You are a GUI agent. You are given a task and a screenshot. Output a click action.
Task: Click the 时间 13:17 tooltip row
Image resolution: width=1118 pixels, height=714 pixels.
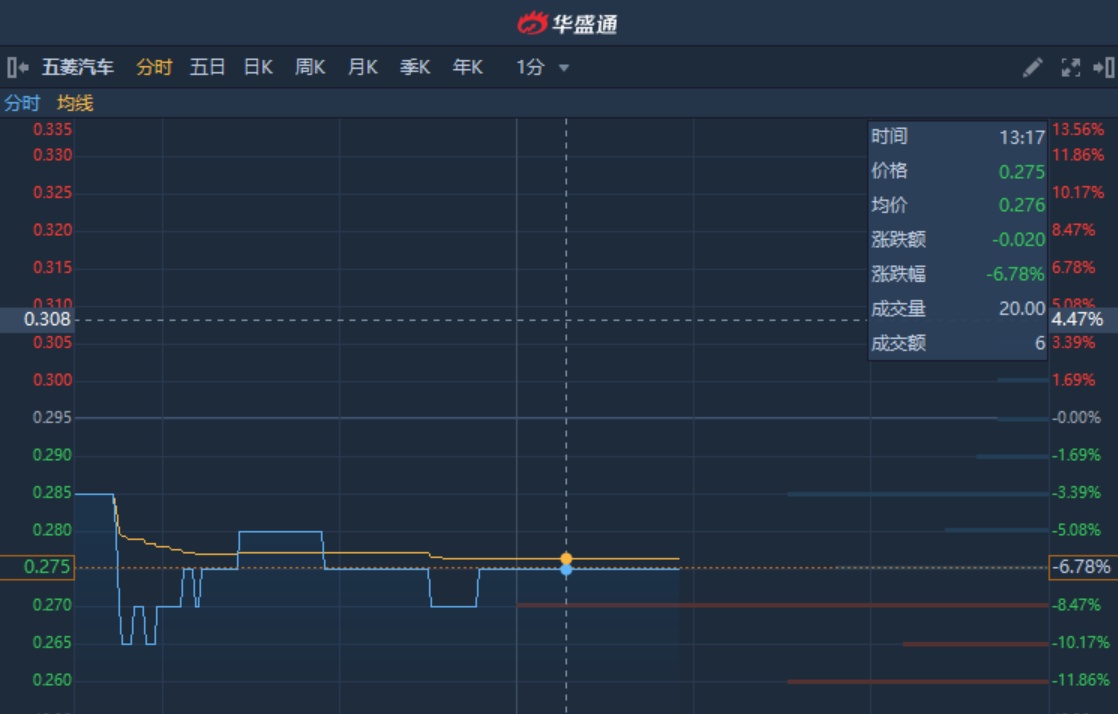point(958,137)
